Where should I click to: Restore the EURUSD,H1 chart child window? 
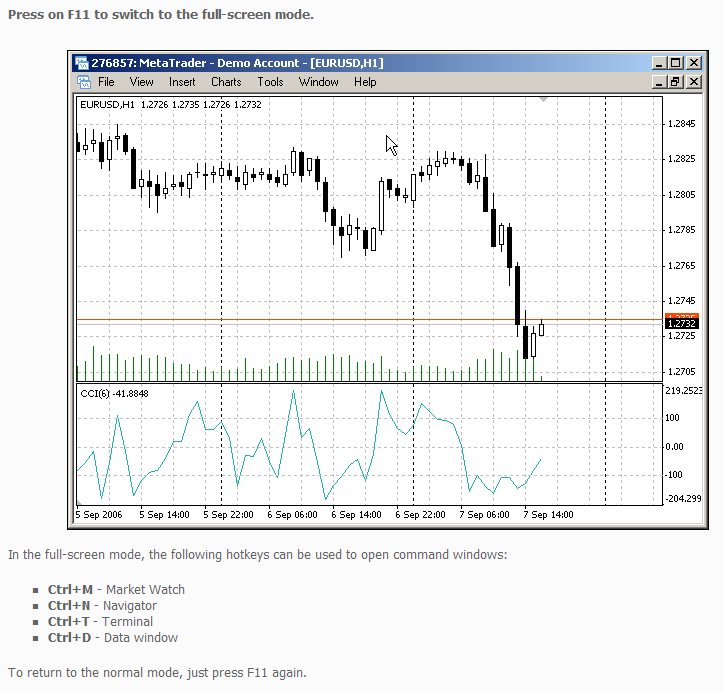point(676,82)
